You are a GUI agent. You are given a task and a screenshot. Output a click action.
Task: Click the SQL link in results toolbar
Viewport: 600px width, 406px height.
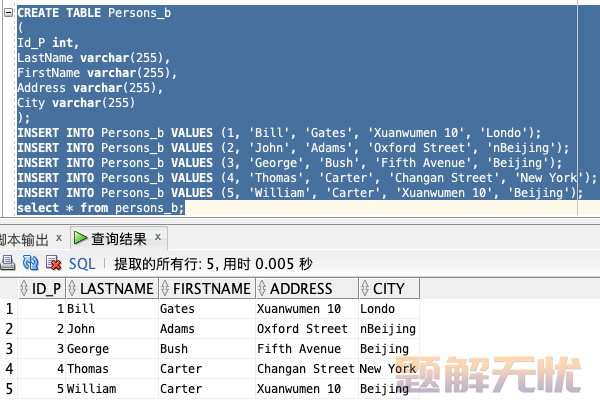pos(82,264)
